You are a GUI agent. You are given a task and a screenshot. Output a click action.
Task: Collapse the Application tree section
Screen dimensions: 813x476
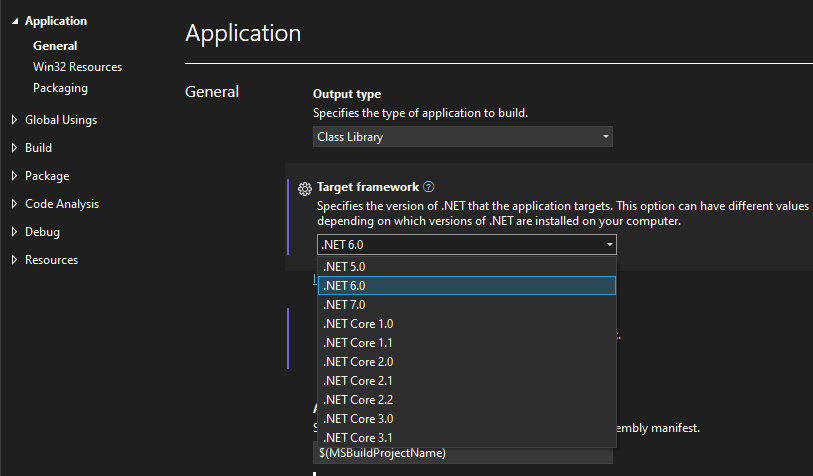pyautogui.click(x=15, y=21)
